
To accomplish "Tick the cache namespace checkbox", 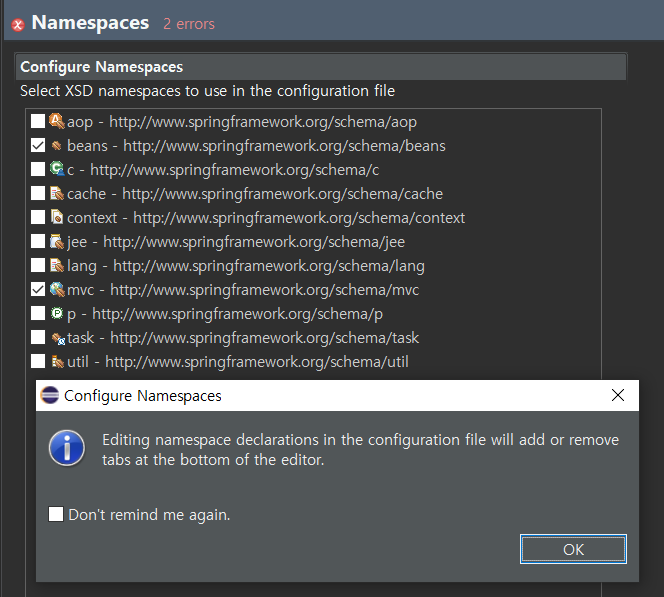I will pos(38,193).
